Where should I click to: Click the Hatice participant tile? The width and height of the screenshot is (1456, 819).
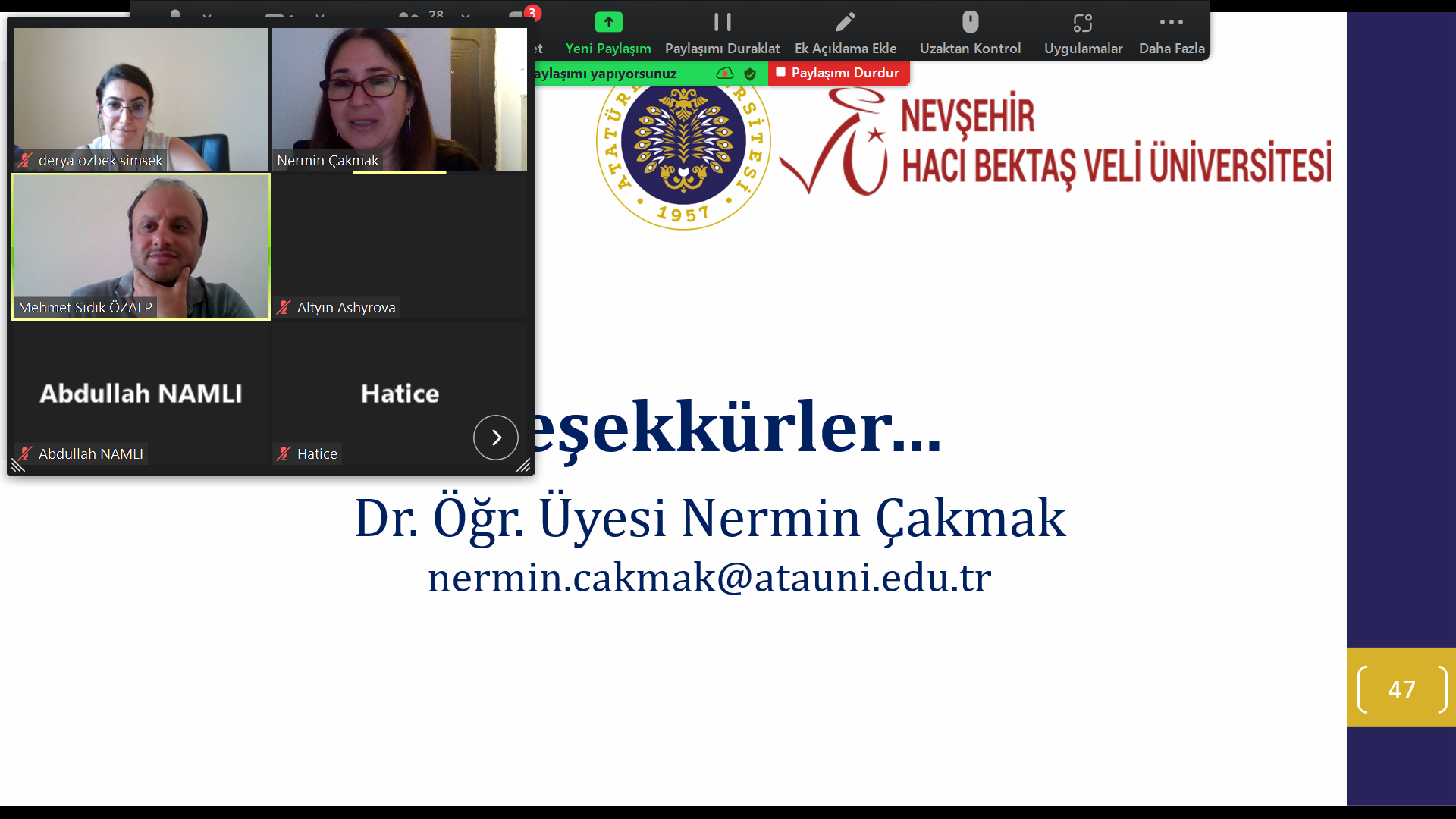(x=399, y=393)
